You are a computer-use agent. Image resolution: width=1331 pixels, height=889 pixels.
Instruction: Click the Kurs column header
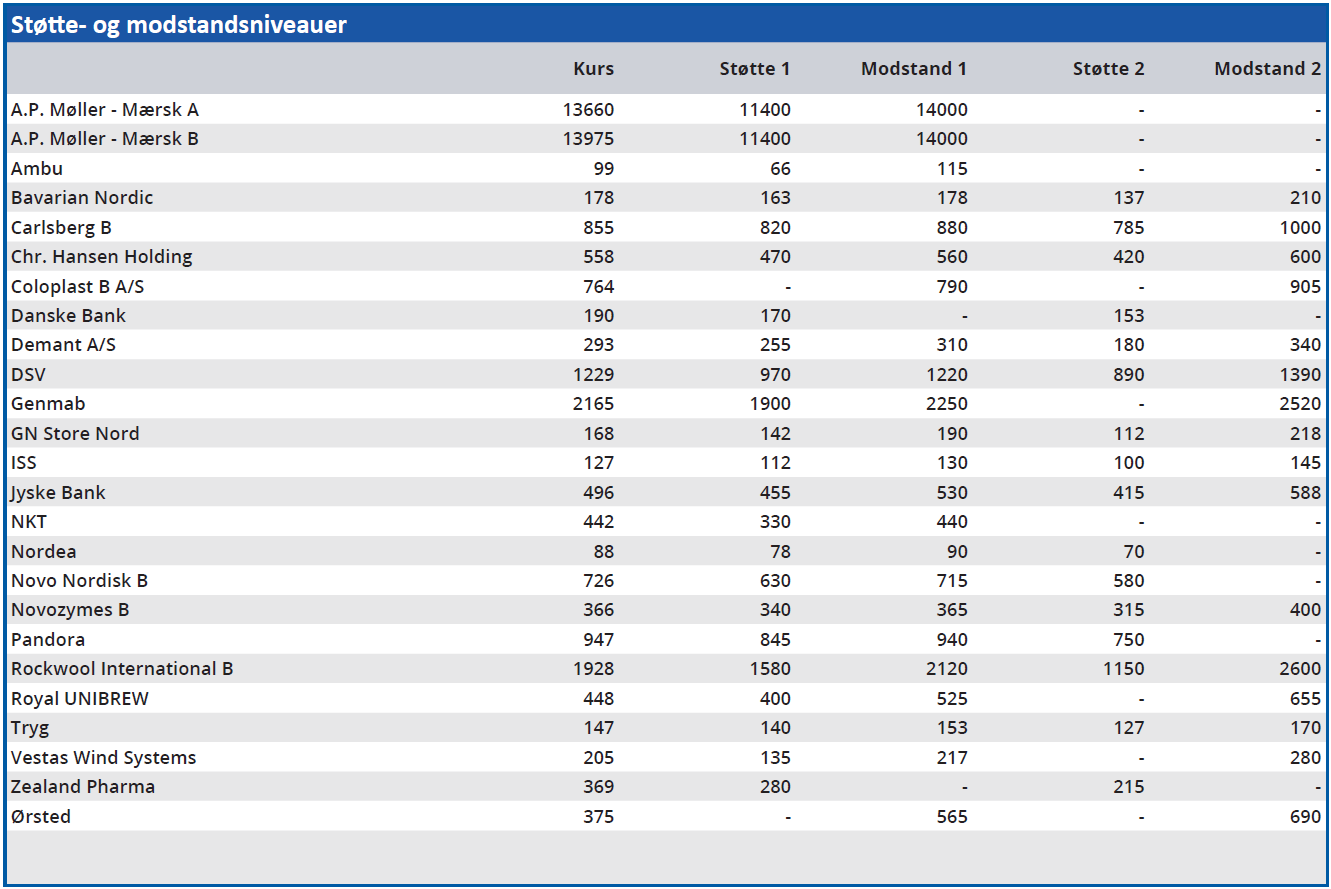pyautogui.click(x=593, y=69)
